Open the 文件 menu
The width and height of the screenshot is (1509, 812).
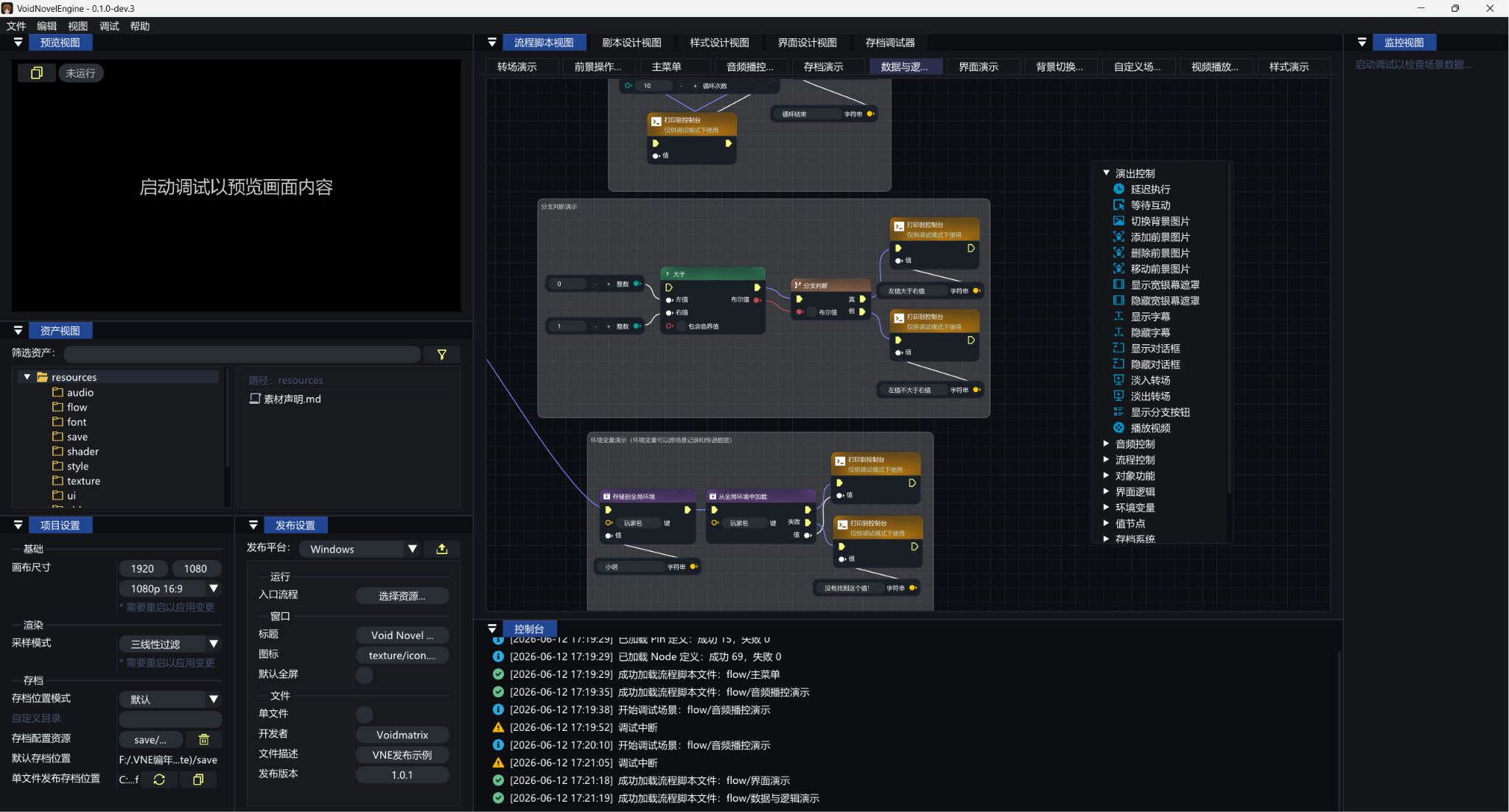[x=16, y=26]
